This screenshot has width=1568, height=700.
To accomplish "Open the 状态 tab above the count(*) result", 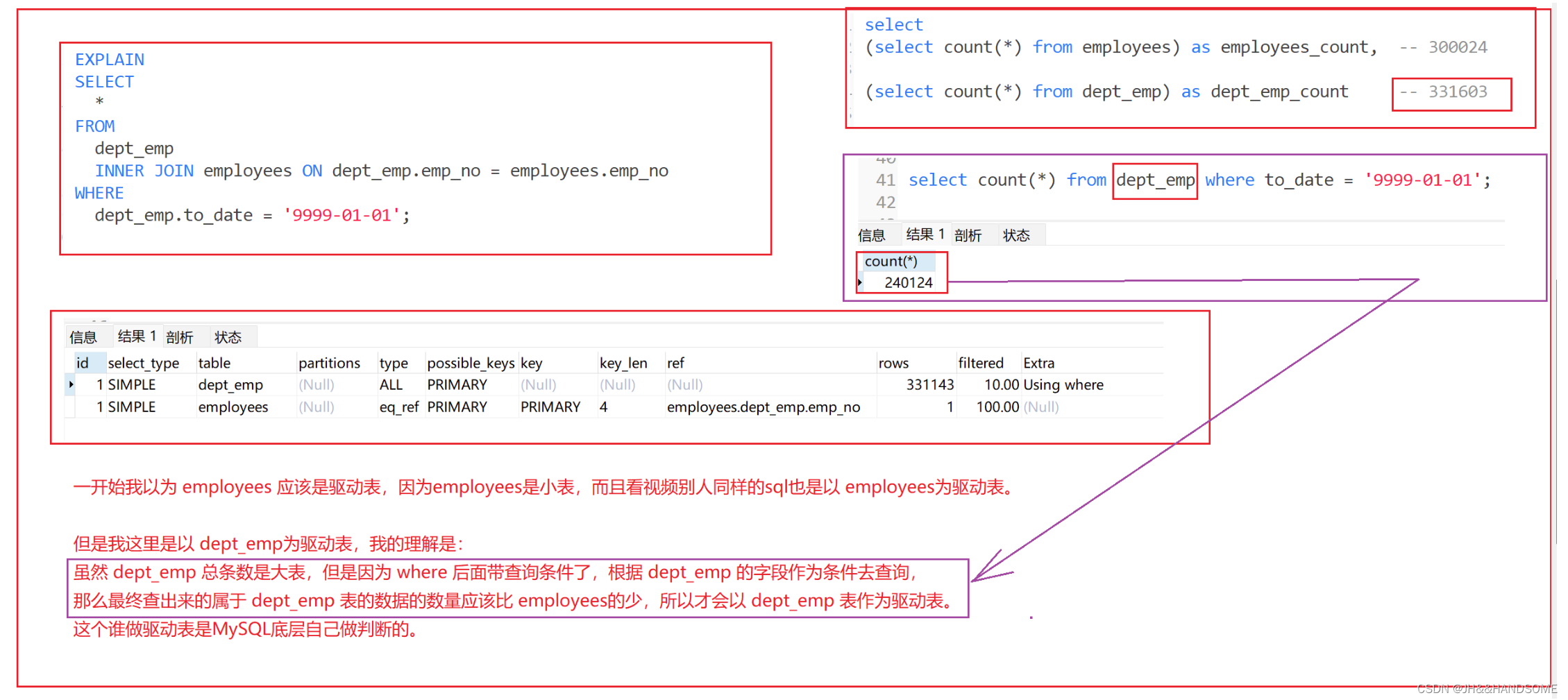I will coord(1016,235).
